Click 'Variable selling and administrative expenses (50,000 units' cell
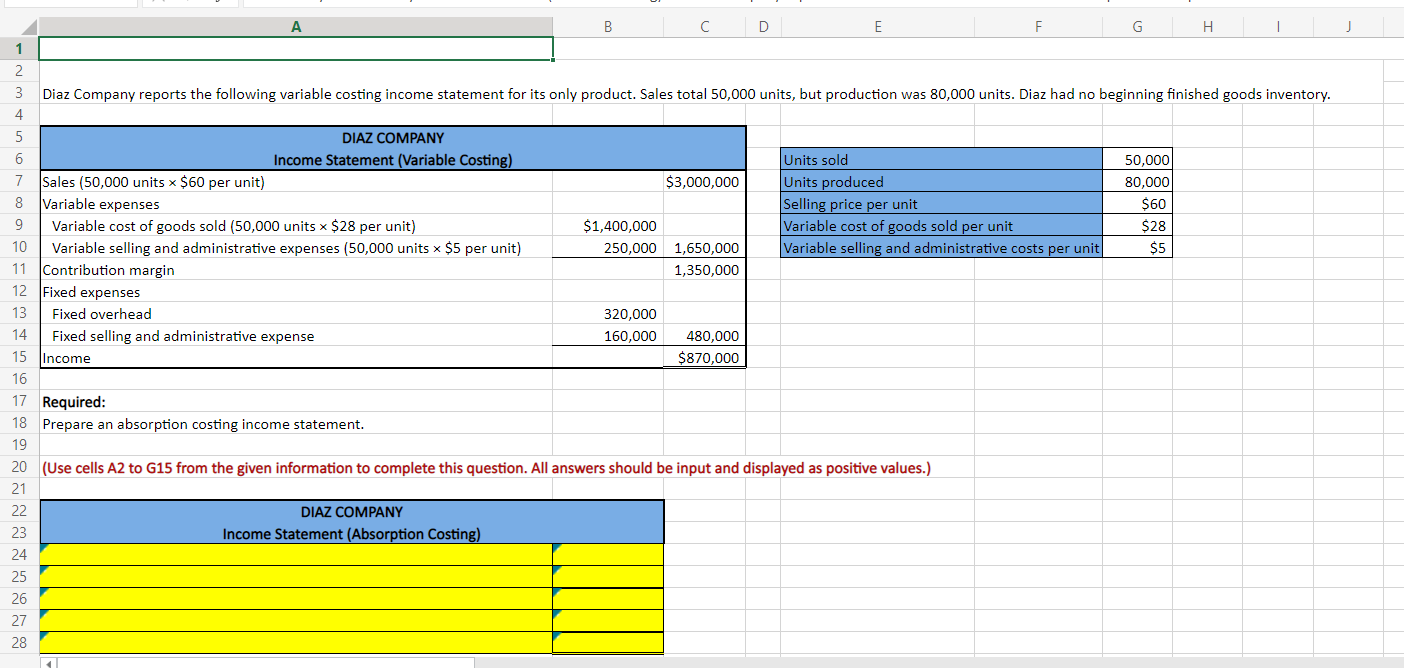Image resolution: width=1404 pixels, height=668 pixels. click(x=296, y=248)
